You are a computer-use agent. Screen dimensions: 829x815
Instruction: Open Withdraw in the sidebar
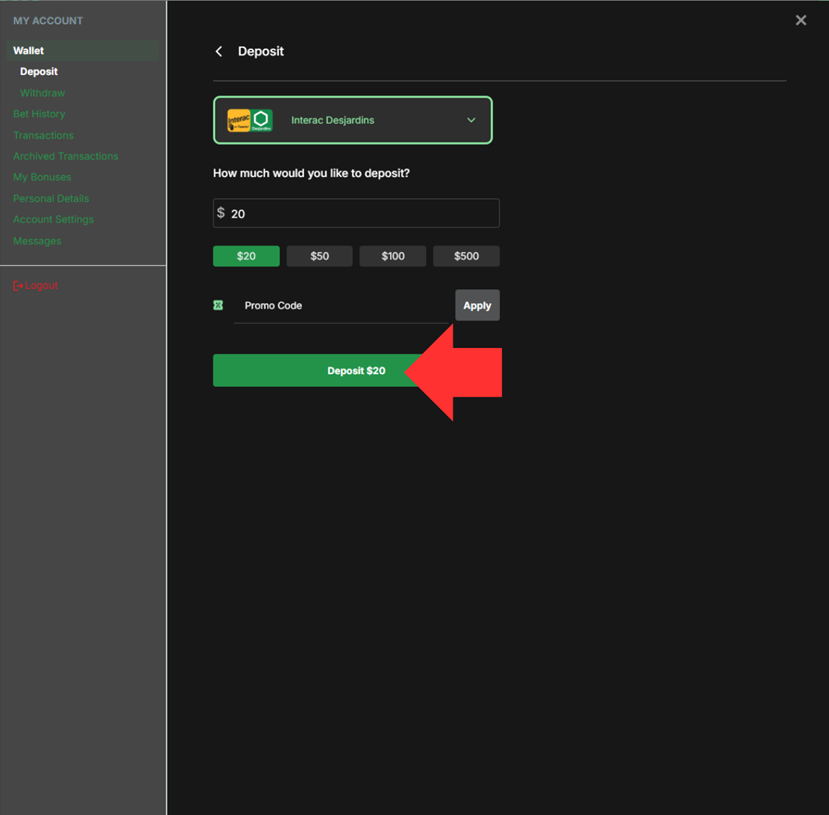point(42,93)
